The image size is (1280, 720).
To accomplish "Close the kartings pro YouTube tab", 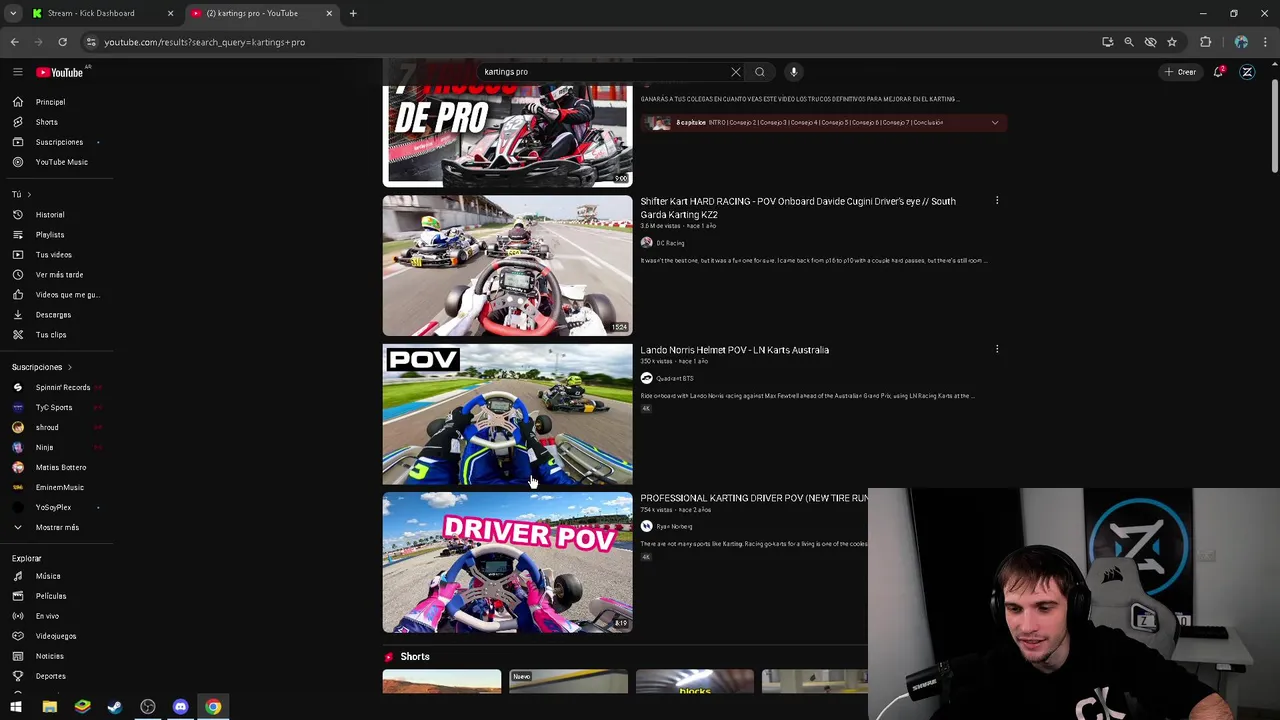I will tap(328, 13).
